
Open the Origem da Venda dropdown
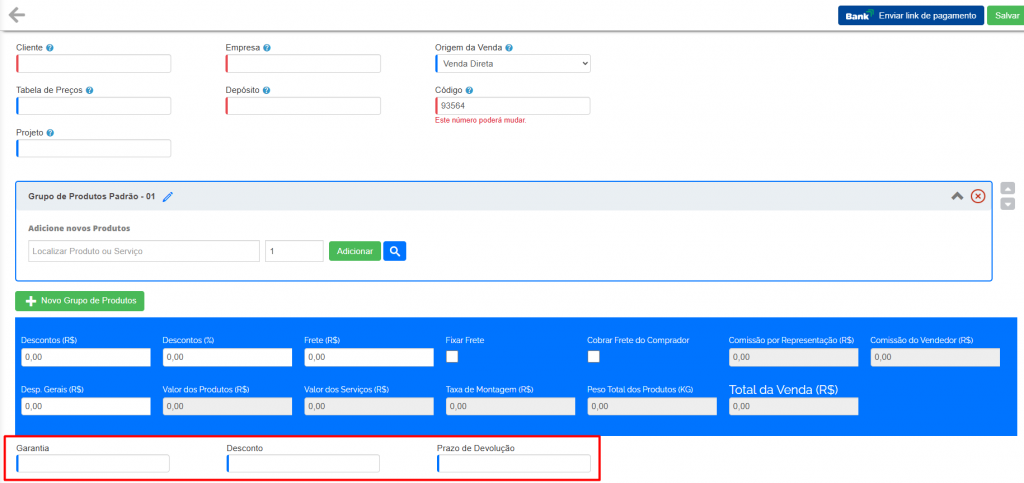click(x=513, y=64)
